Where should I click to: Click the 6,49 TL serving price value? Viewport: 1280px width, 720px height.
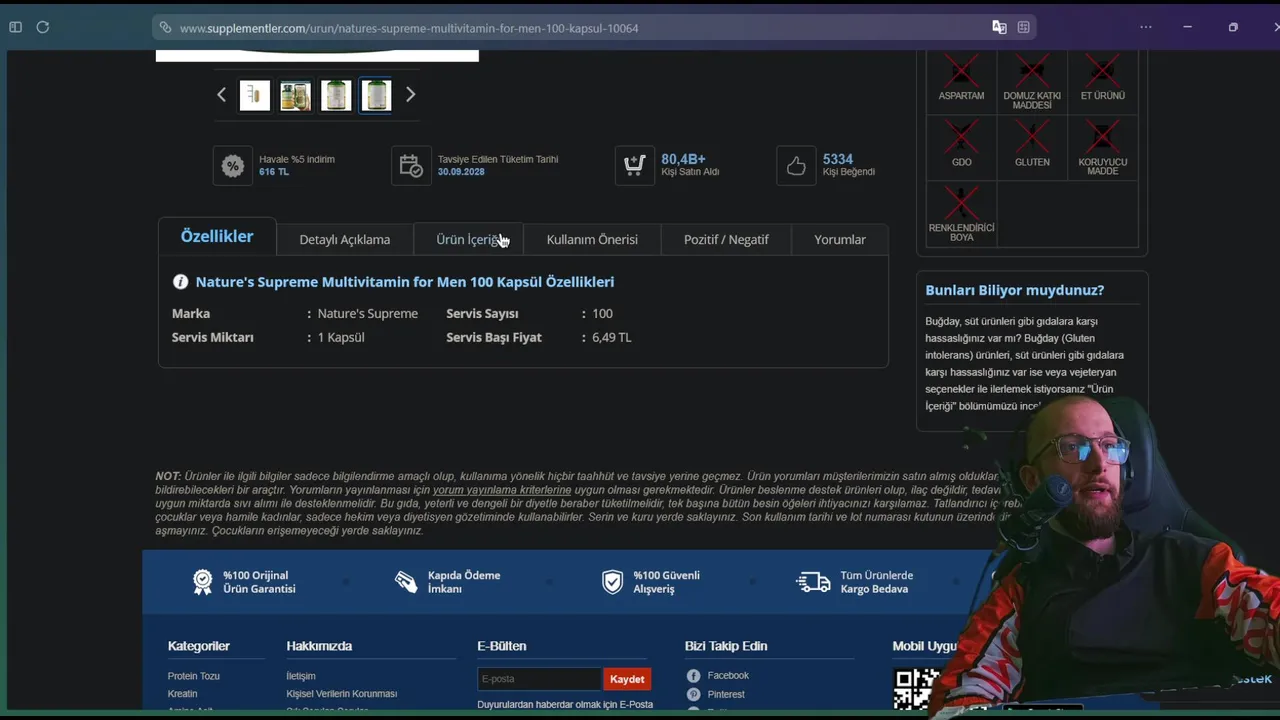(612, 338)
